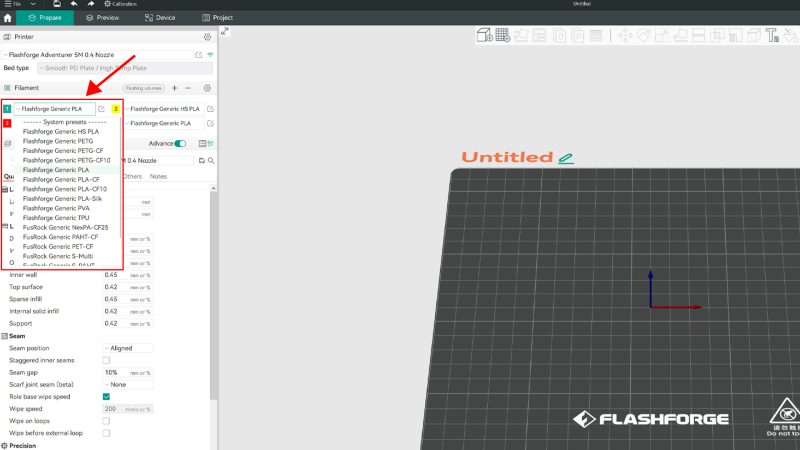Click the Flushing volumes button
800x450 pixels.
[x=143, y=88]
